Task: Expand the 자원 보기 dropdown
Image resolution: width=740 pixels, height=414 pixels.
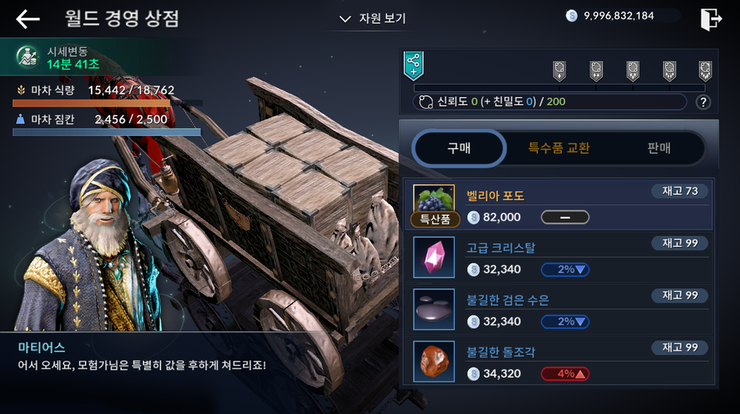Action: pos(373,18)
